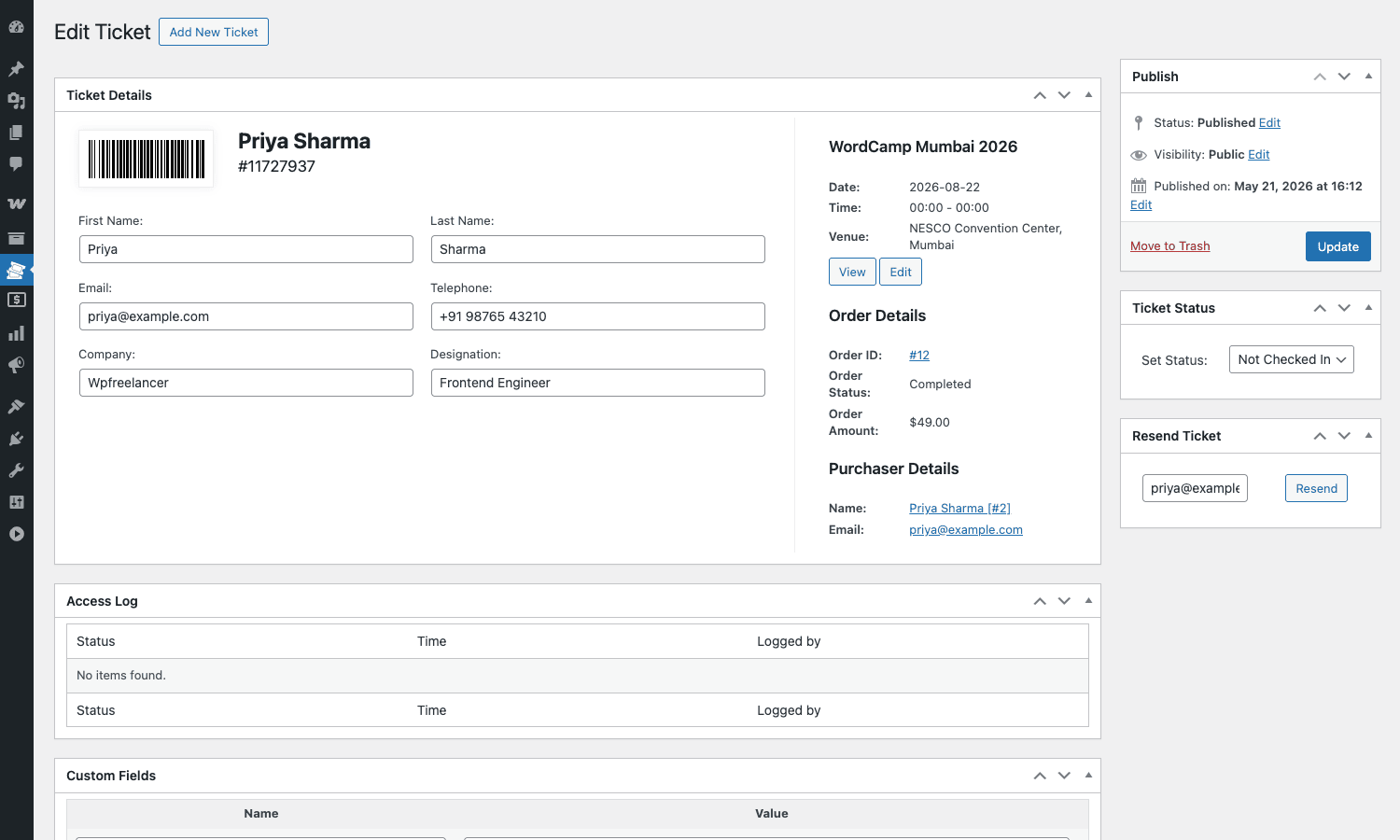Image resolution: width=1400 pixels, height=840 pixels.
Task: Click the Update button
Action: pyautogui.click(x=1337, y=246)
